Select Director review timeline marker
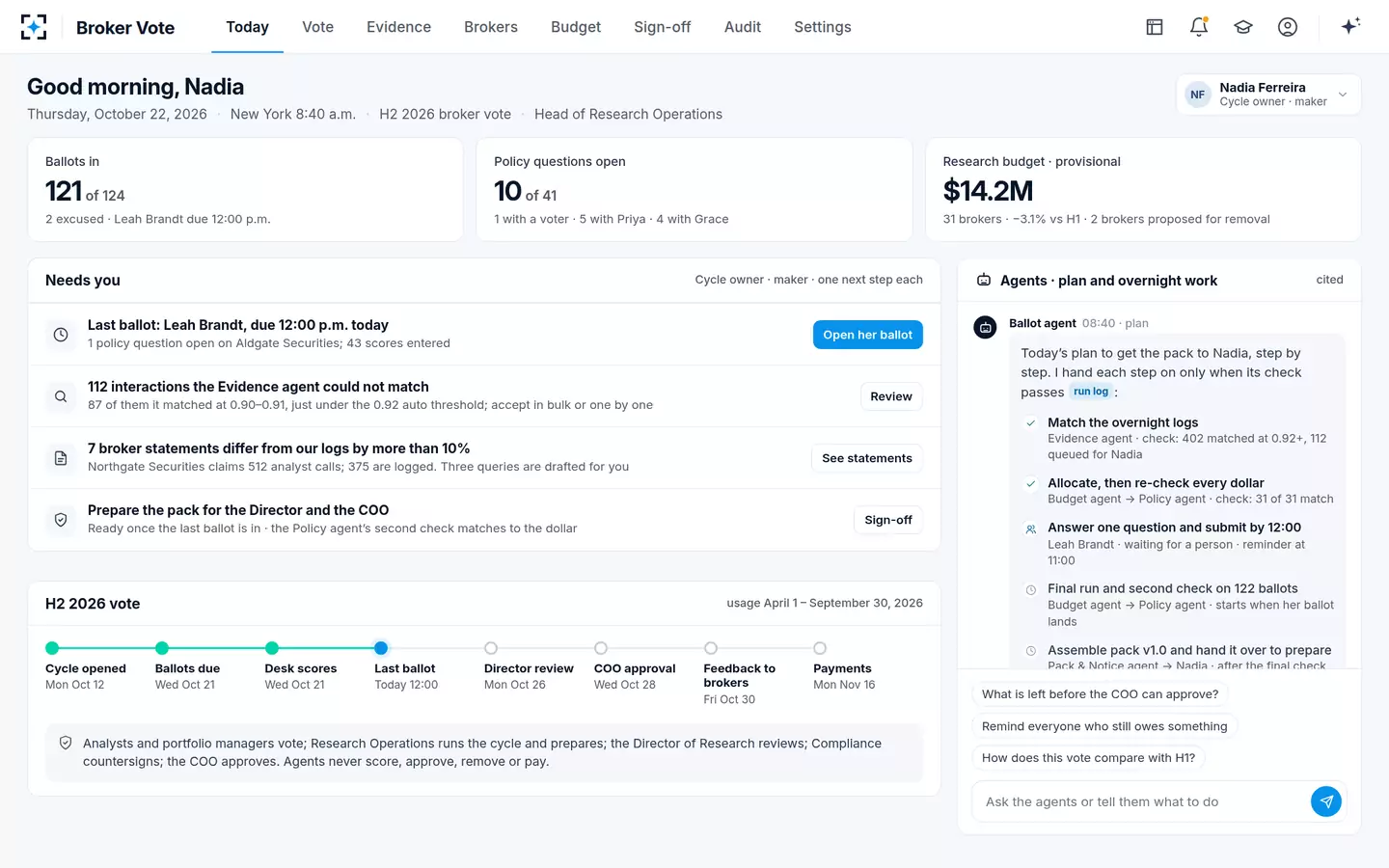Screen dimensions: 1389x868 491,648
